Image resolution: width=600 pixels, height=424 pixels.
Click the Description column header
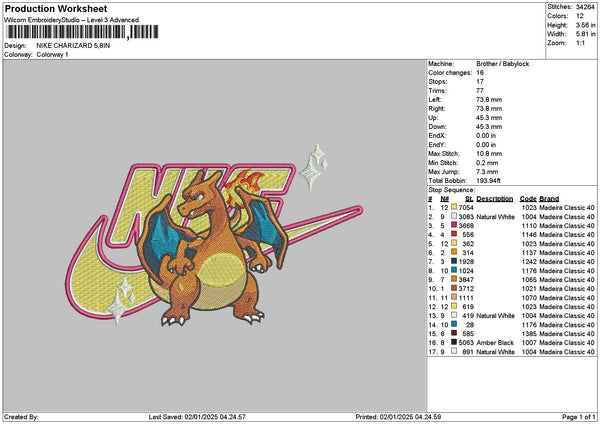(x=494, y=199)
